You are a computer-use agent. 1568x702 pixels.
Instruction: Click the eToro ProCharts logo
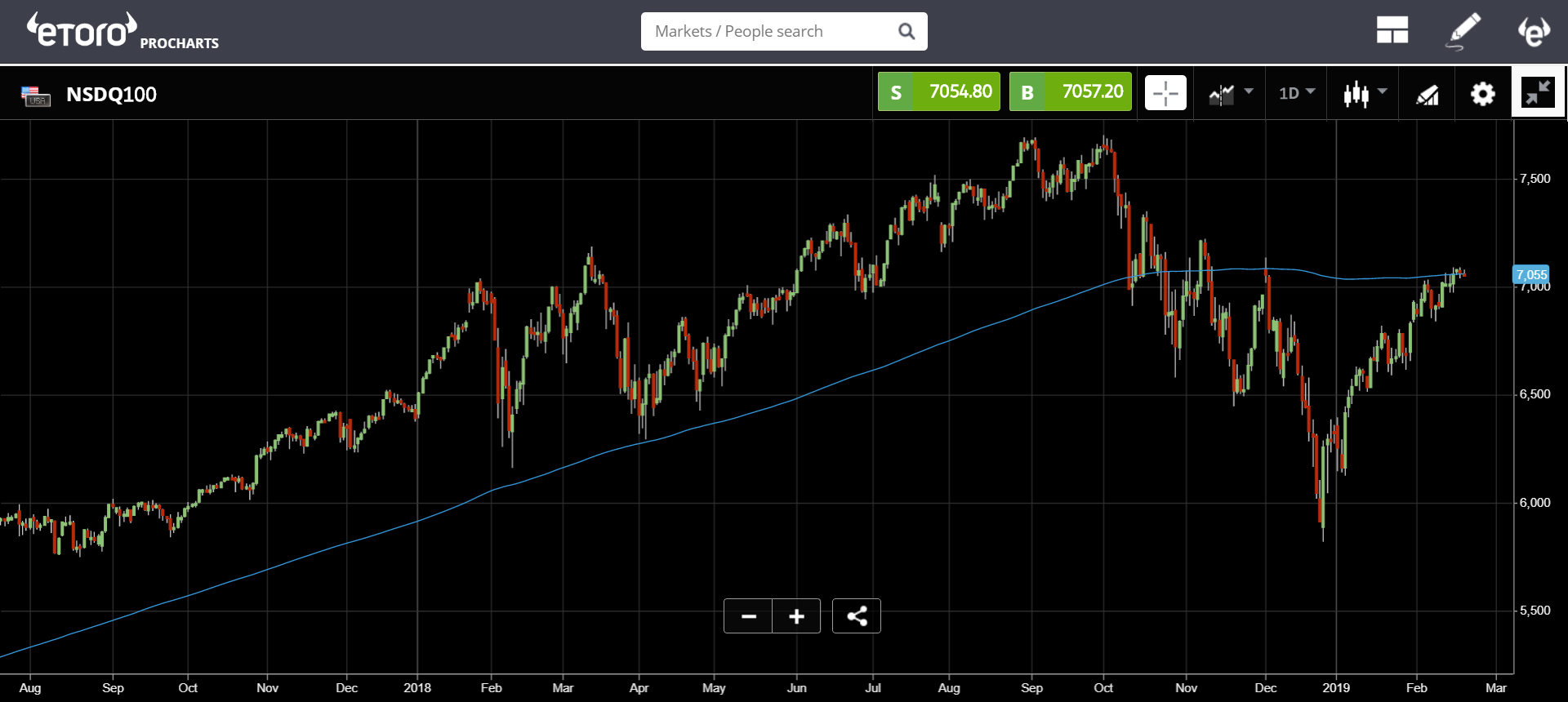(122, 31)
